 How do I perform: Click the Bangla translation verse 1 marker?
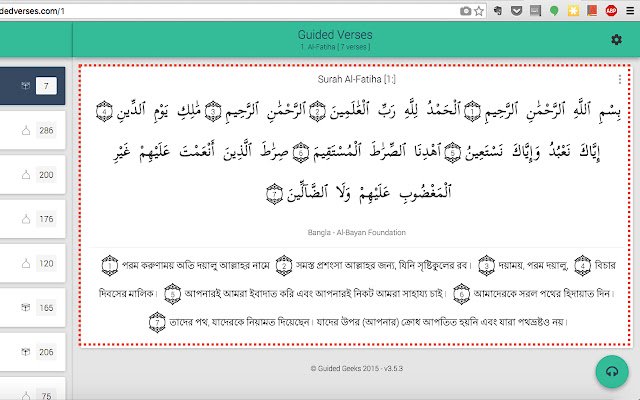[x=110, y=265]
